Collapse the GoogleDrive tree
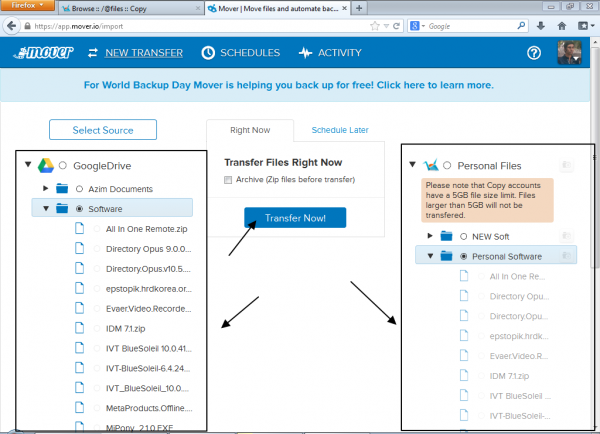Viewport: 600px width, 434px height. click(28, 165)
